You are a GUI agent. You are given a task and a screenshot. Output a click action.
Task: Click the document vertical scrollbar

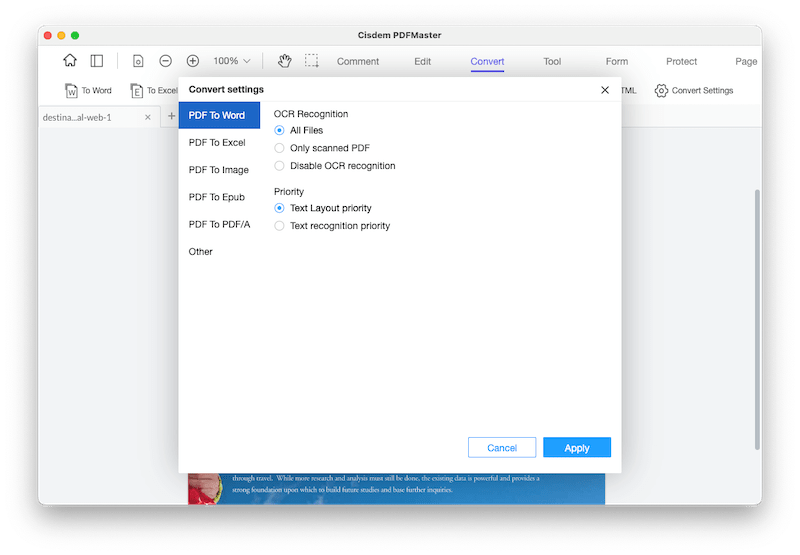757,319
